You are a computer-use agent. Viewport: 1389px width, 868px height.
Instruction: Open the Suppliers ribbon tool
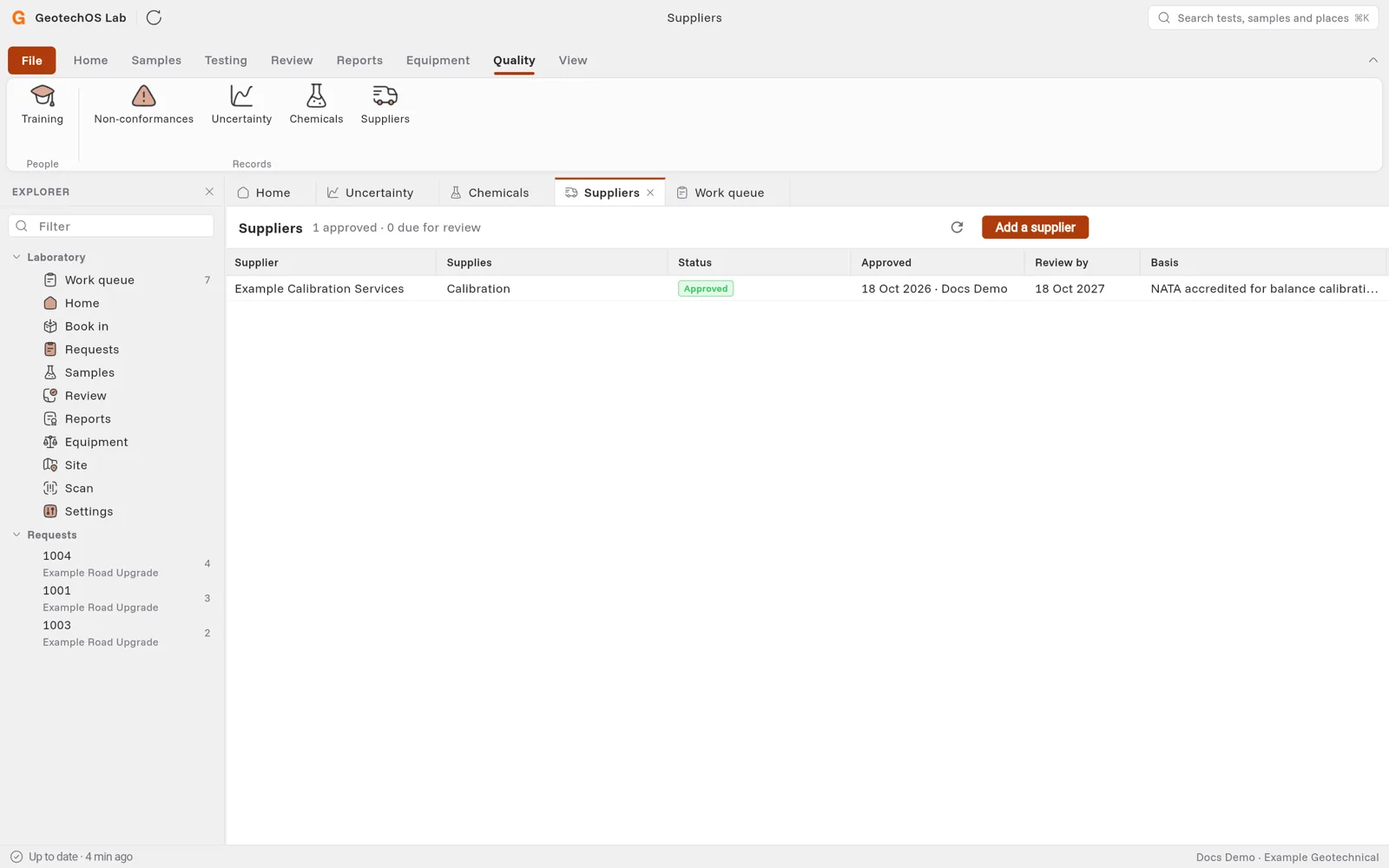point(385,105)
